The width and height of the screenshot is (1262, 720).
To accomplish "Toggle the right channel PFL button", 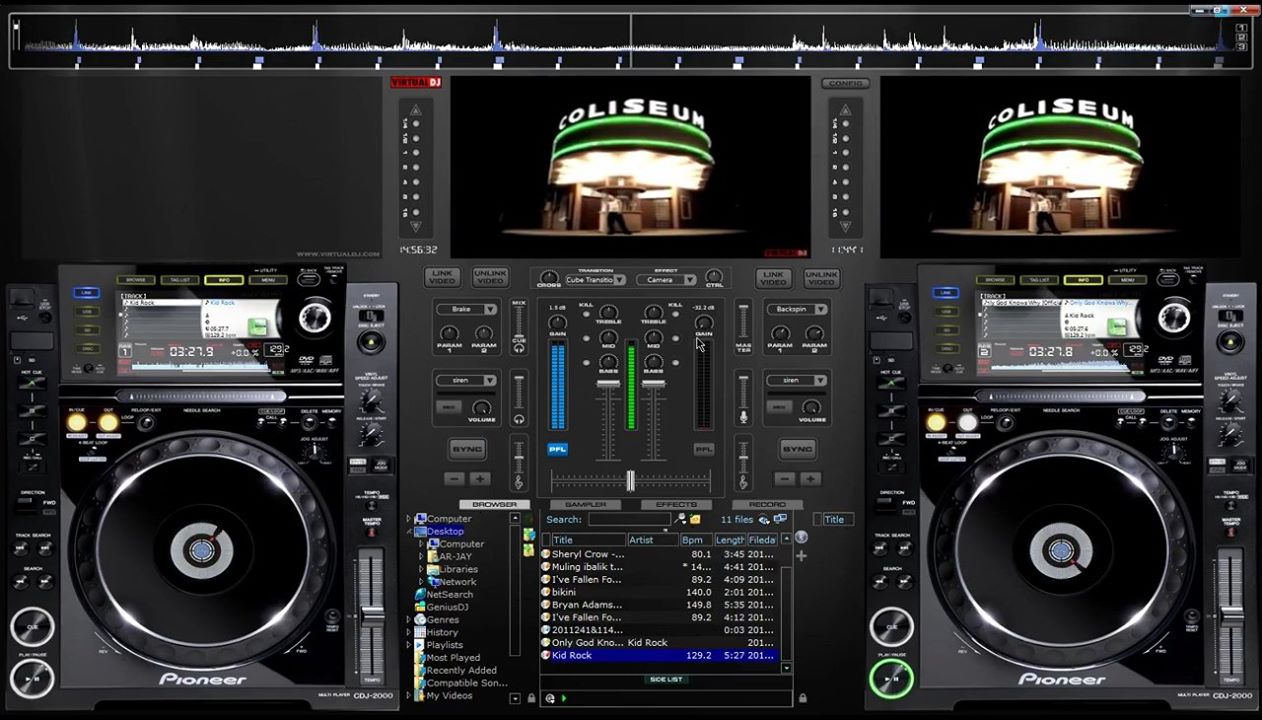I will click(x=704, y=449).
